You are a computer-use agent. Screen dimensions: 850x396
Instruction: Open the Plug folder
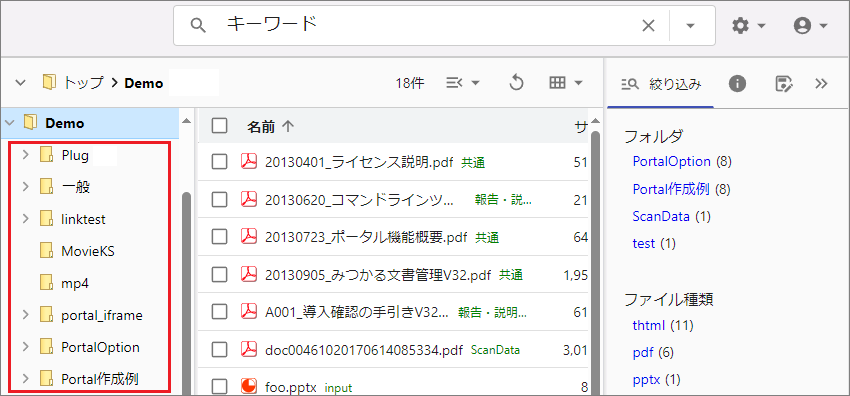75,155
